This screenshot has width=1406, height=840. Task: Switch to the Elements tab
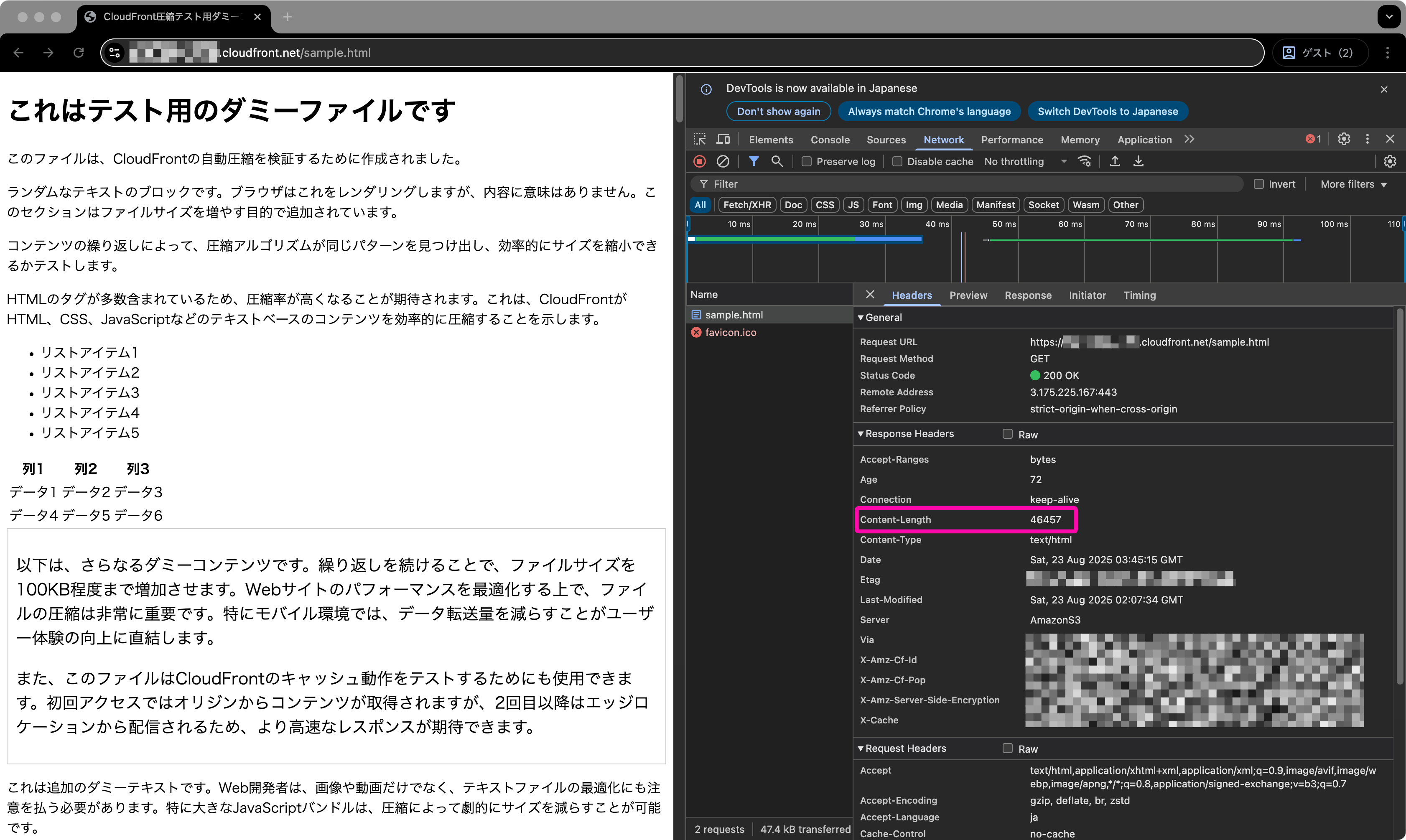770,139
